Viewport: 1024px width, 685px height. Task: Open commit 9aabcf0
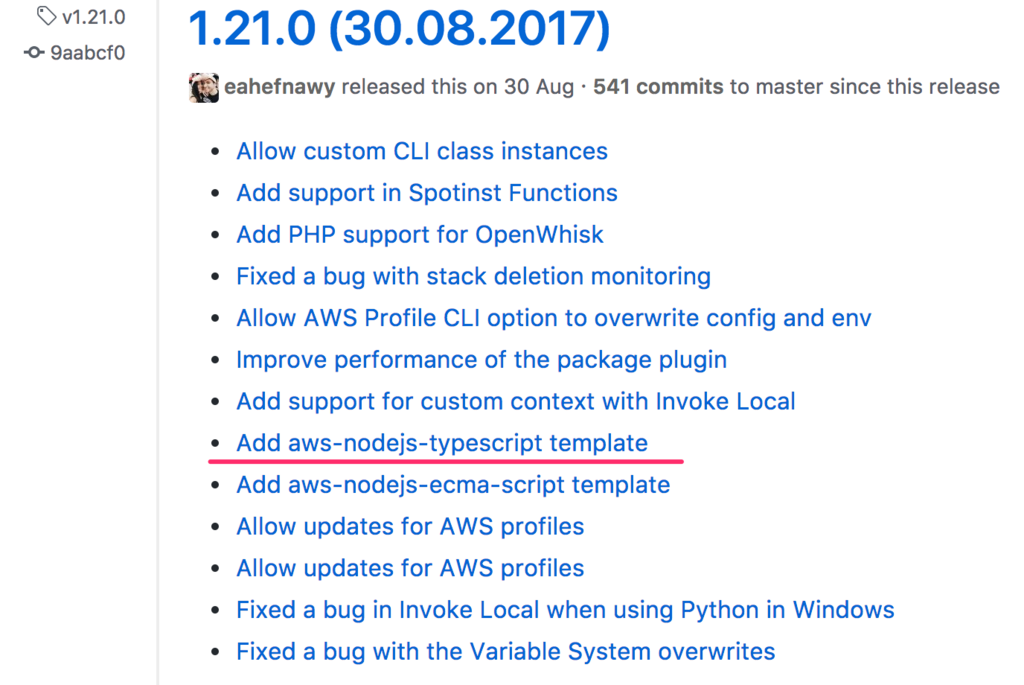[x=87, y=53]
